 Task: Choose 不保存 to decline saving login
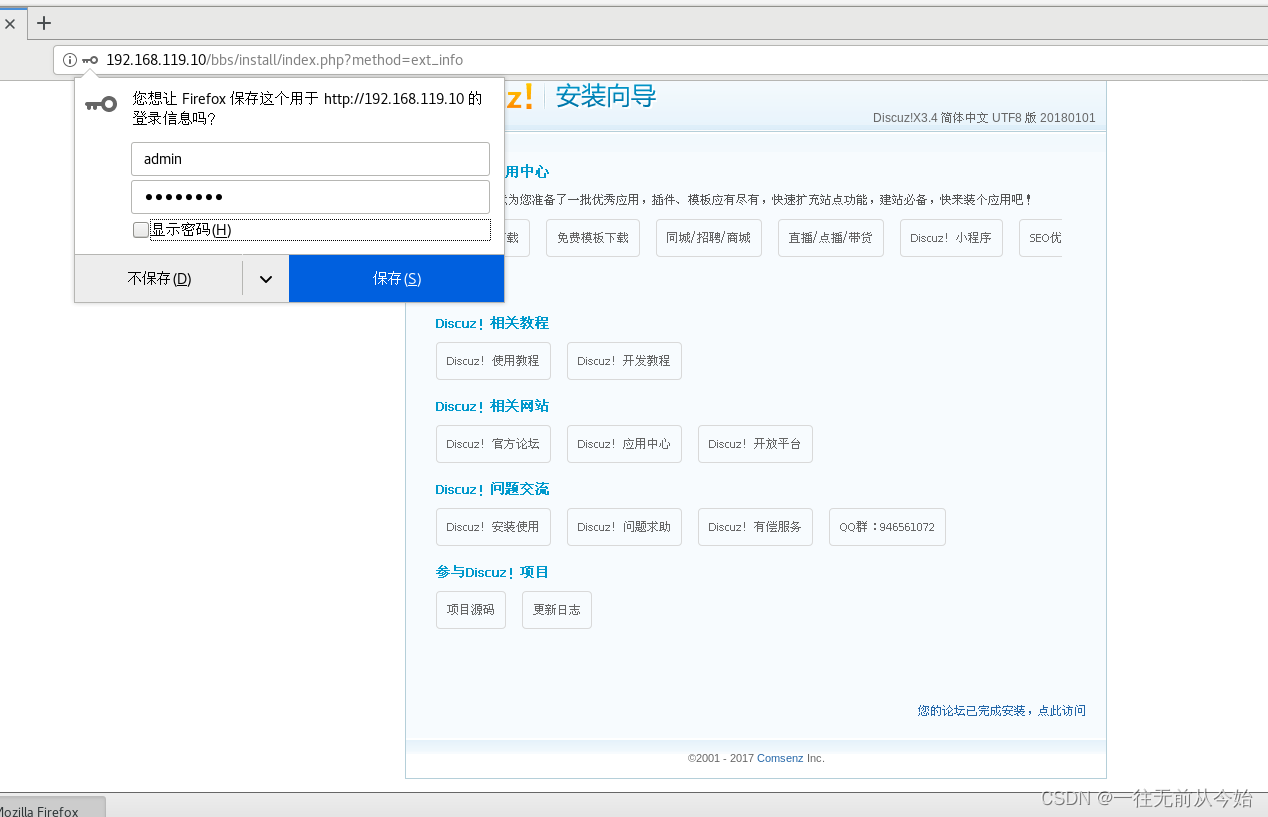pyautogui.click(x=159, y=278)
